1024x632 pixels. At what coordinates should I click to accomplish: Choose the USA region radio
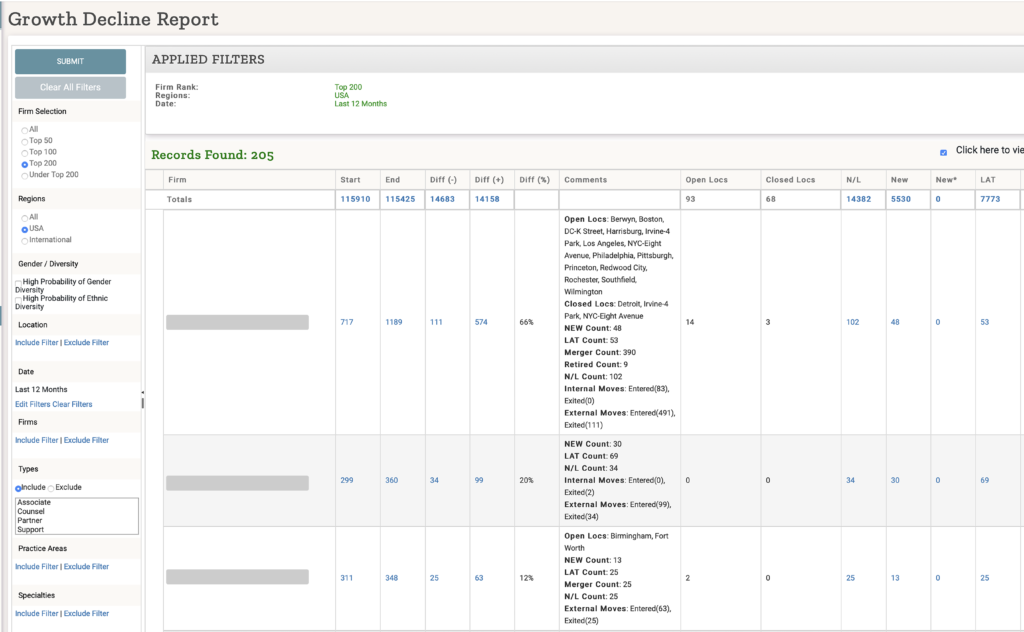25,229
